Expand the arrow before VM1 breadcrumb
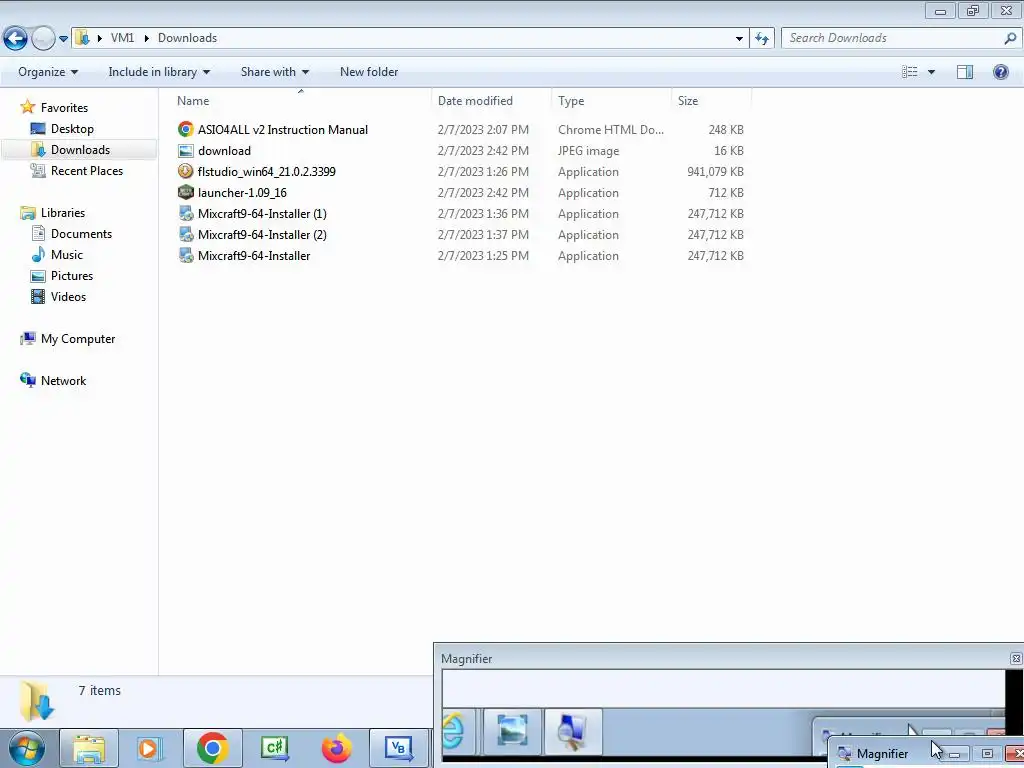This screenshot has width=1024, height=768. click(99, 38)
